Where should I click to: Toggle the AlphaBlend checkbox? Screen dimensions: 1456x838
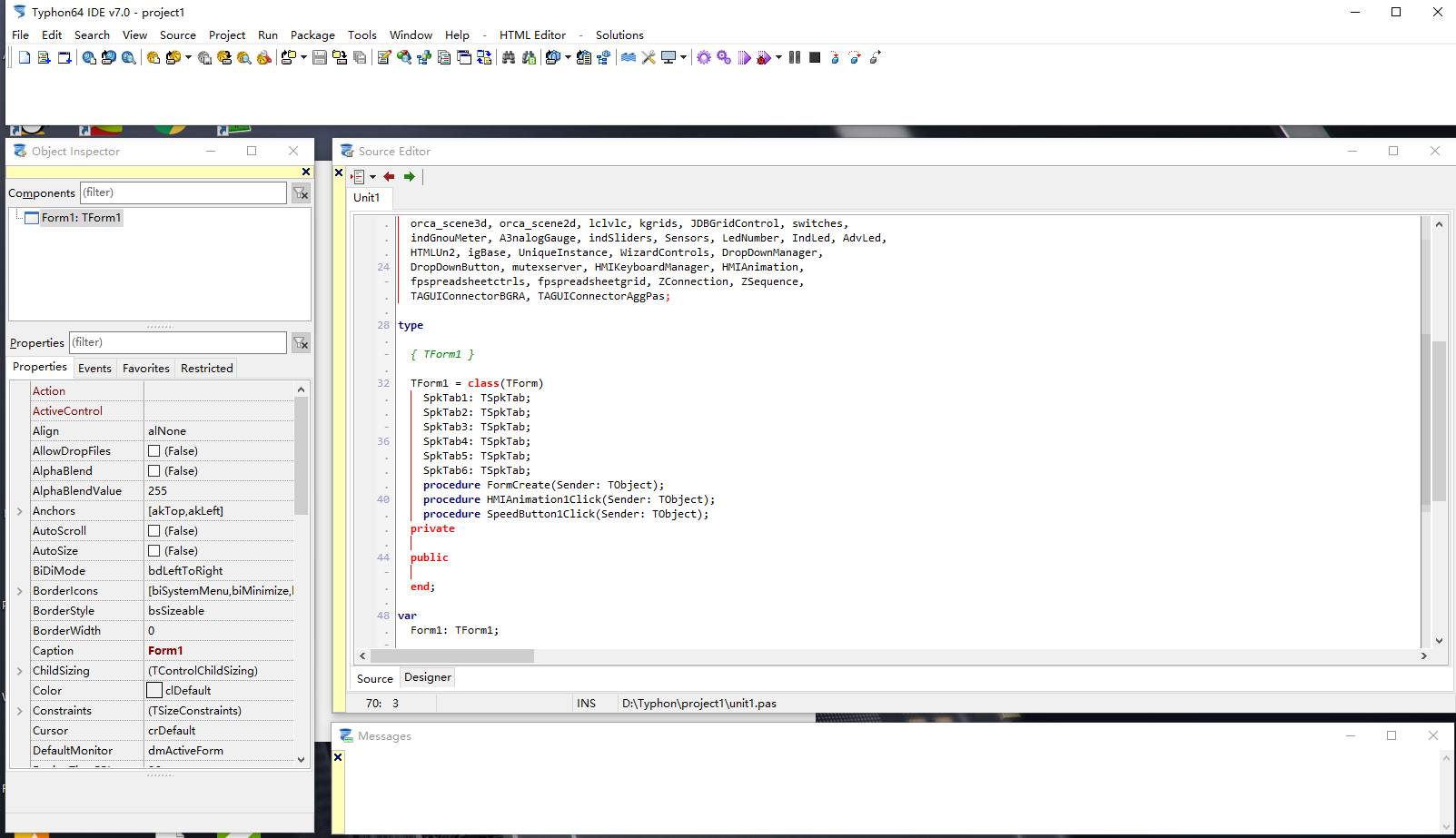(154, 471)
